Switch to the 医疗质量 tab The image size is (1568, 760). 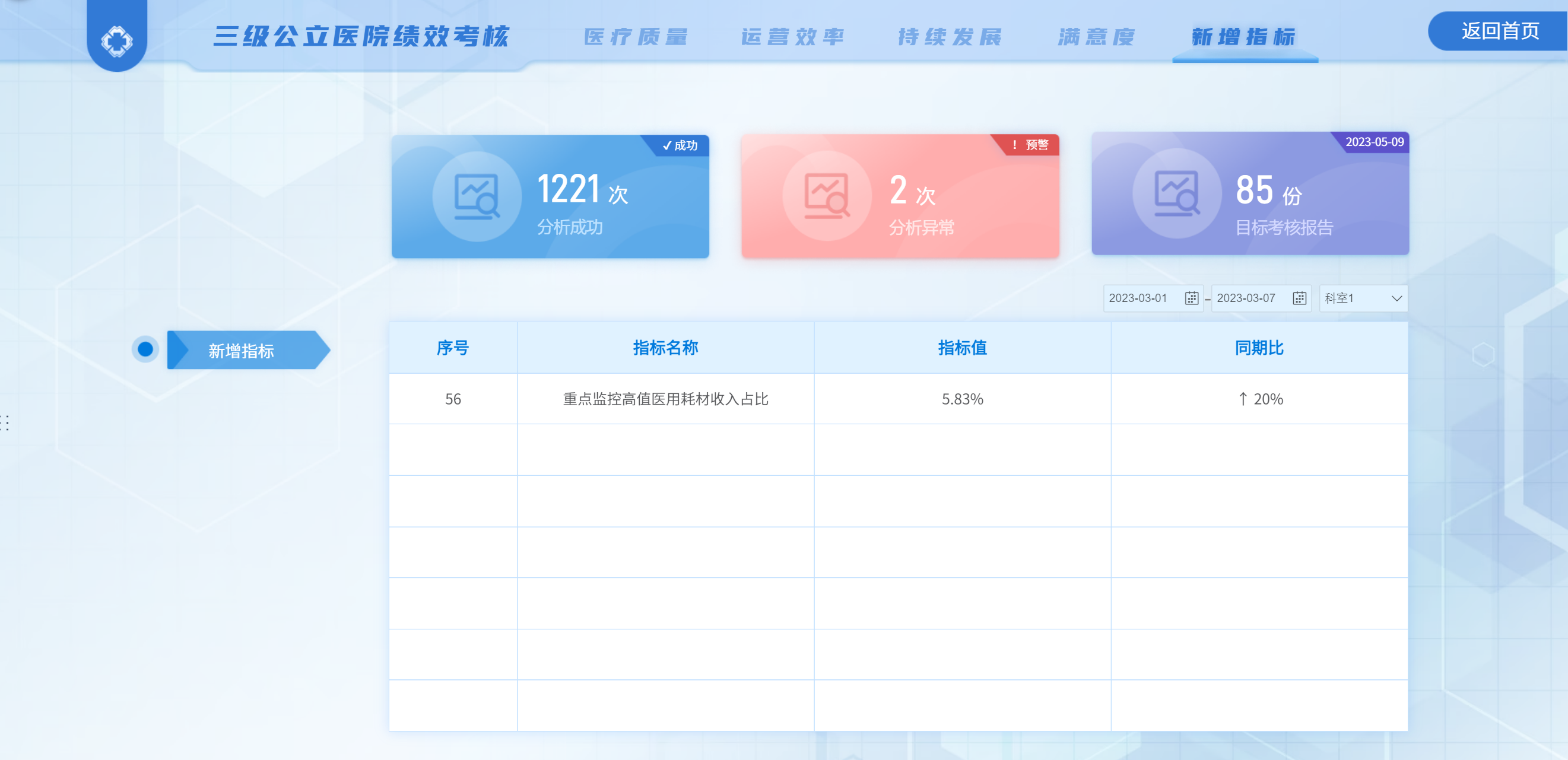click(x=636, y=37)
